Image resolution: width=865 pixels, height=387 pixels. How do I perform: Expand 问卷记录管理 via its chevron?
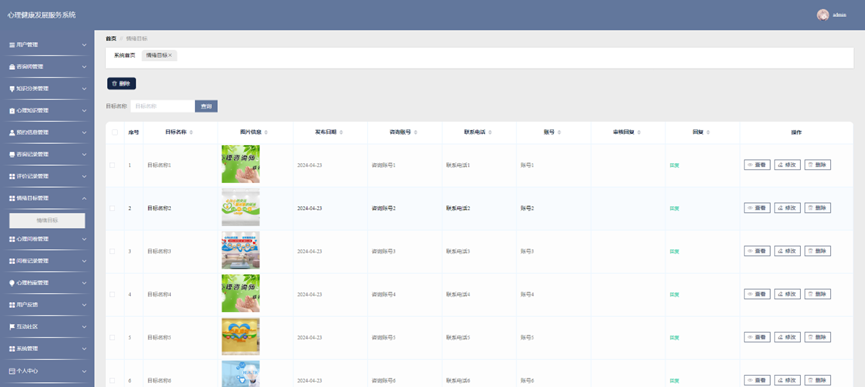84,261
